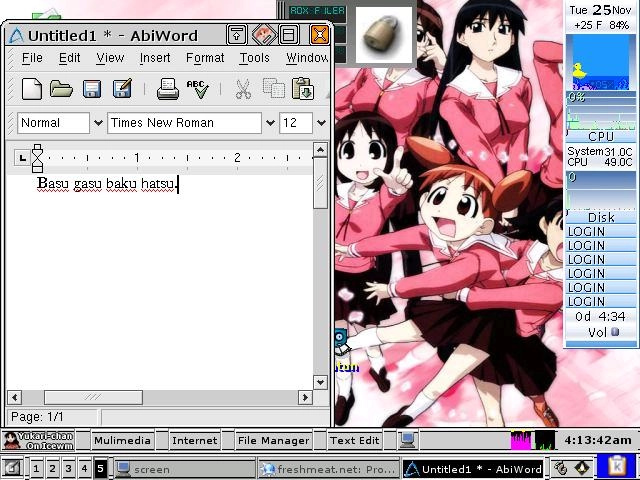Create a new document with the blank page icon

pos(32,89)
